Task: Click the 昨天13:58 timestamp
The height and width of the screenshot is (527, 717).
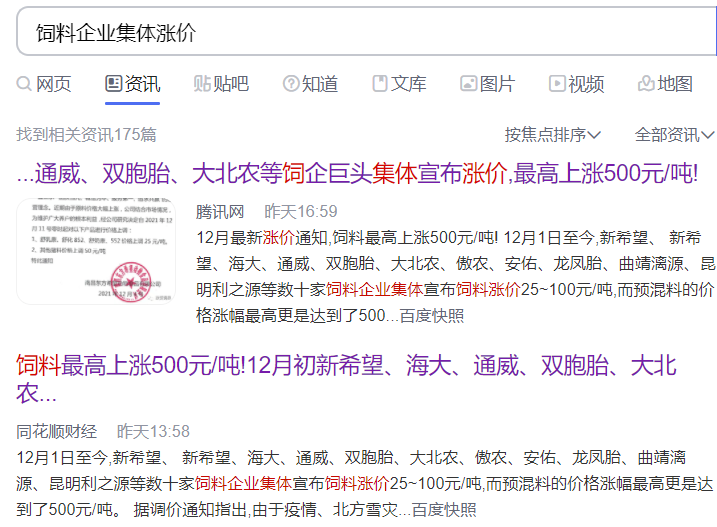Action: tap(153, 431)
